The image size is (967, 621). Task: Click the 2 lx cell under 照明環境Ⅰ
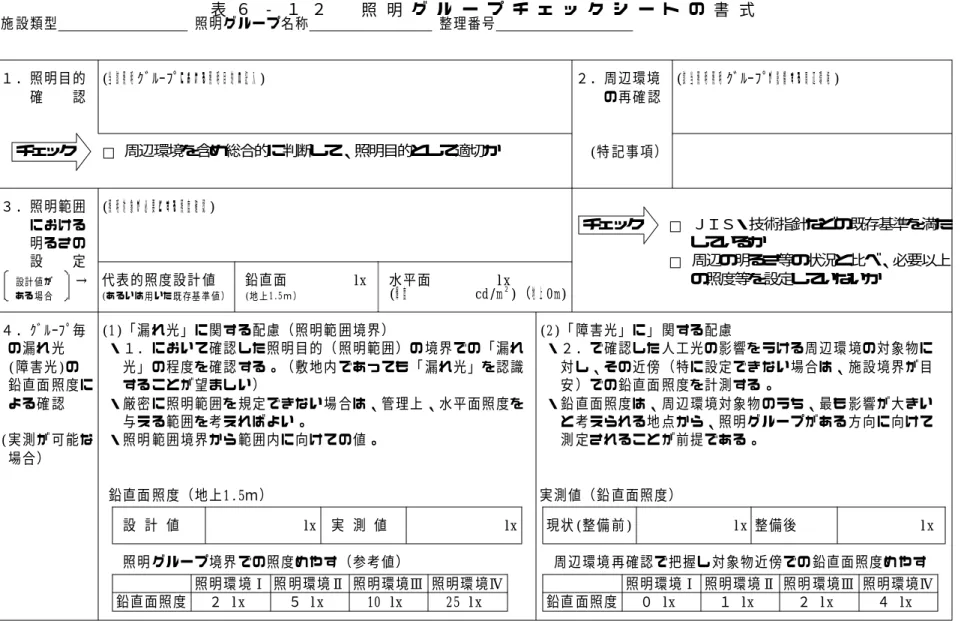pos(229,602)
